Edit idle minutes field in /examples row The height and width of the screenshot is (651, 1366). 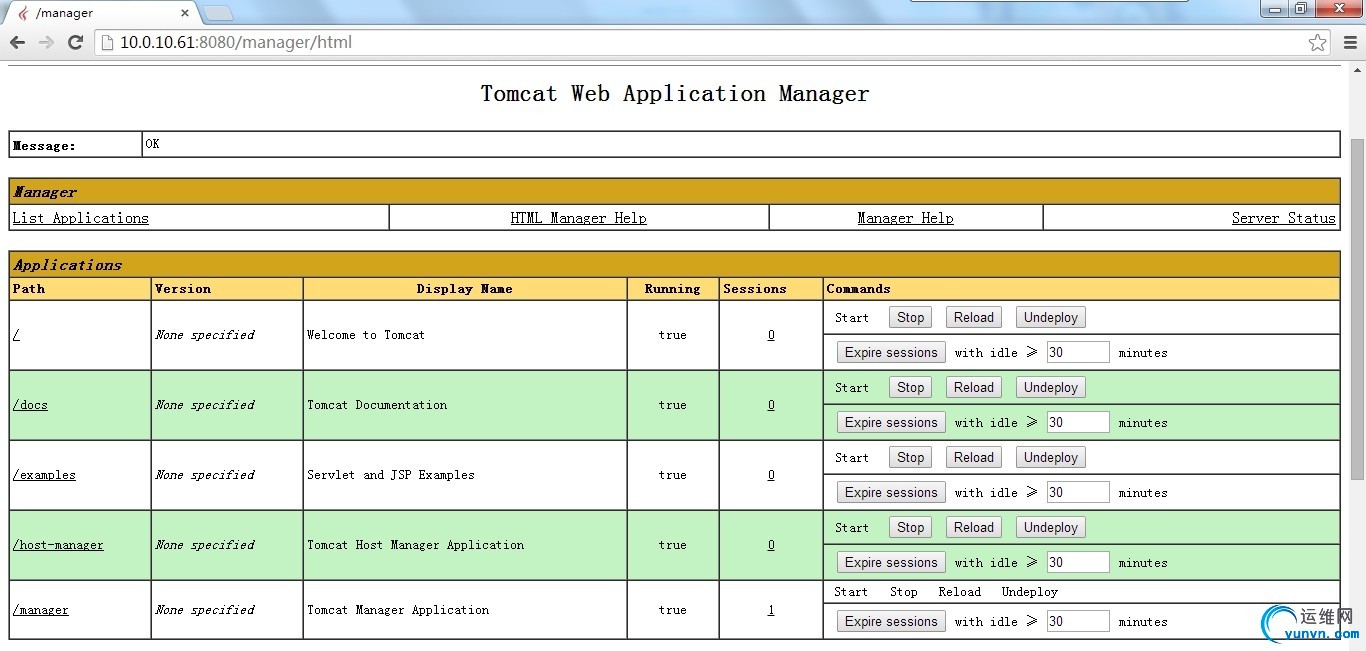[x=1078, y=492]
